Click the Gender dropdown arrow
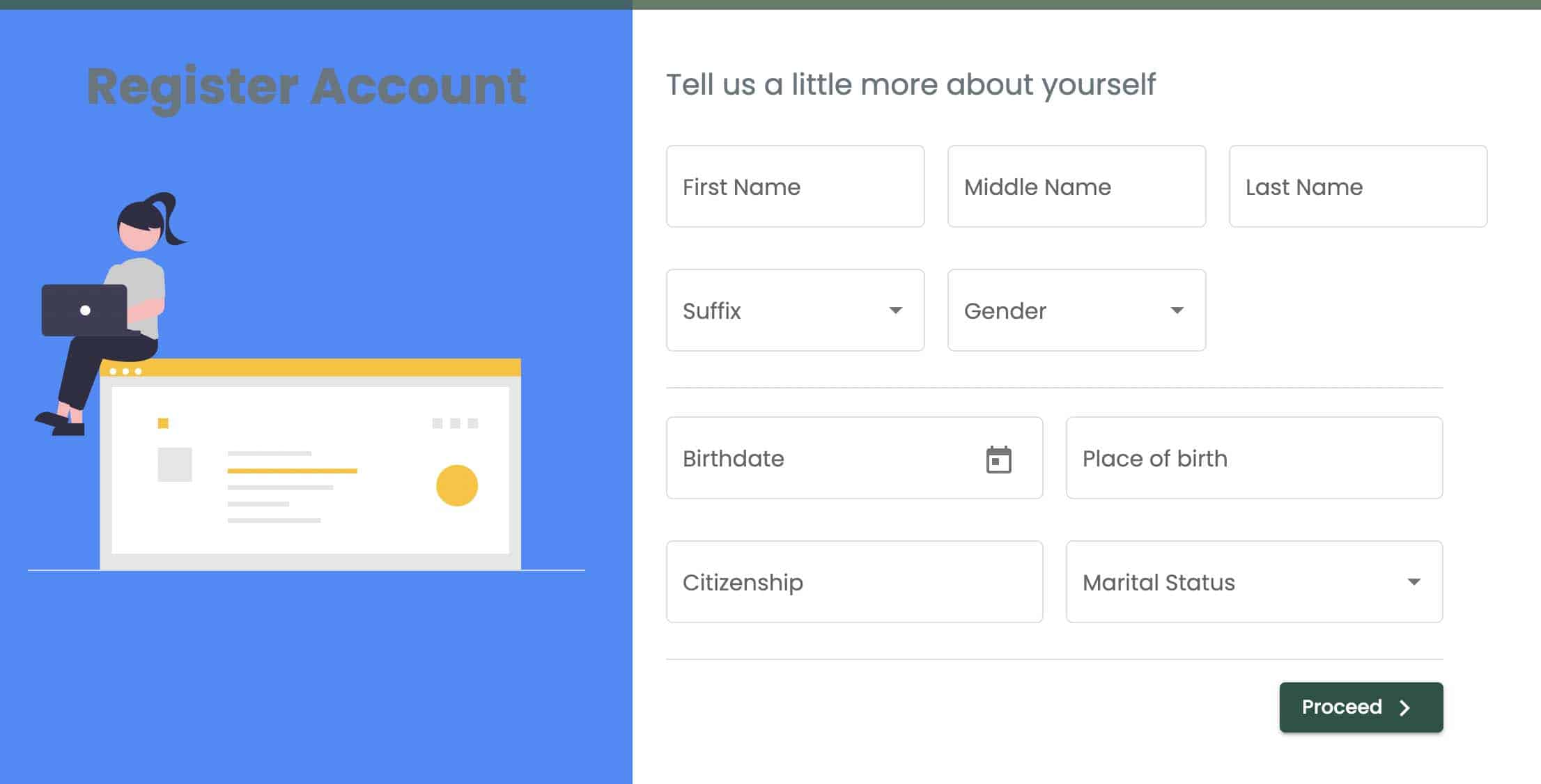The image size is (1541, 784). (1177, 310)
